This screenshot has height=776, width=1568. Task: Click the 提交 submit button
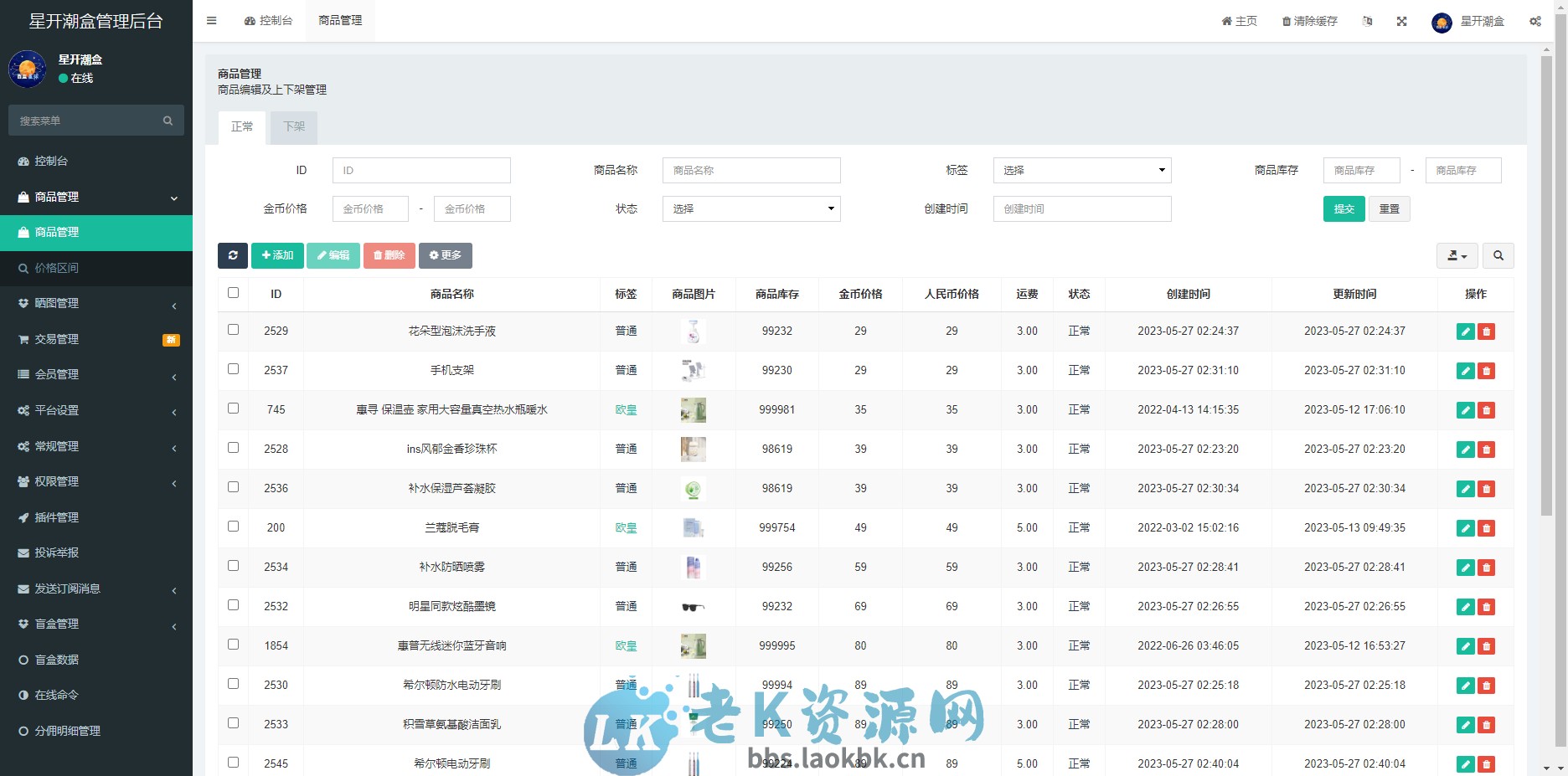click(x=1344, y=208)
